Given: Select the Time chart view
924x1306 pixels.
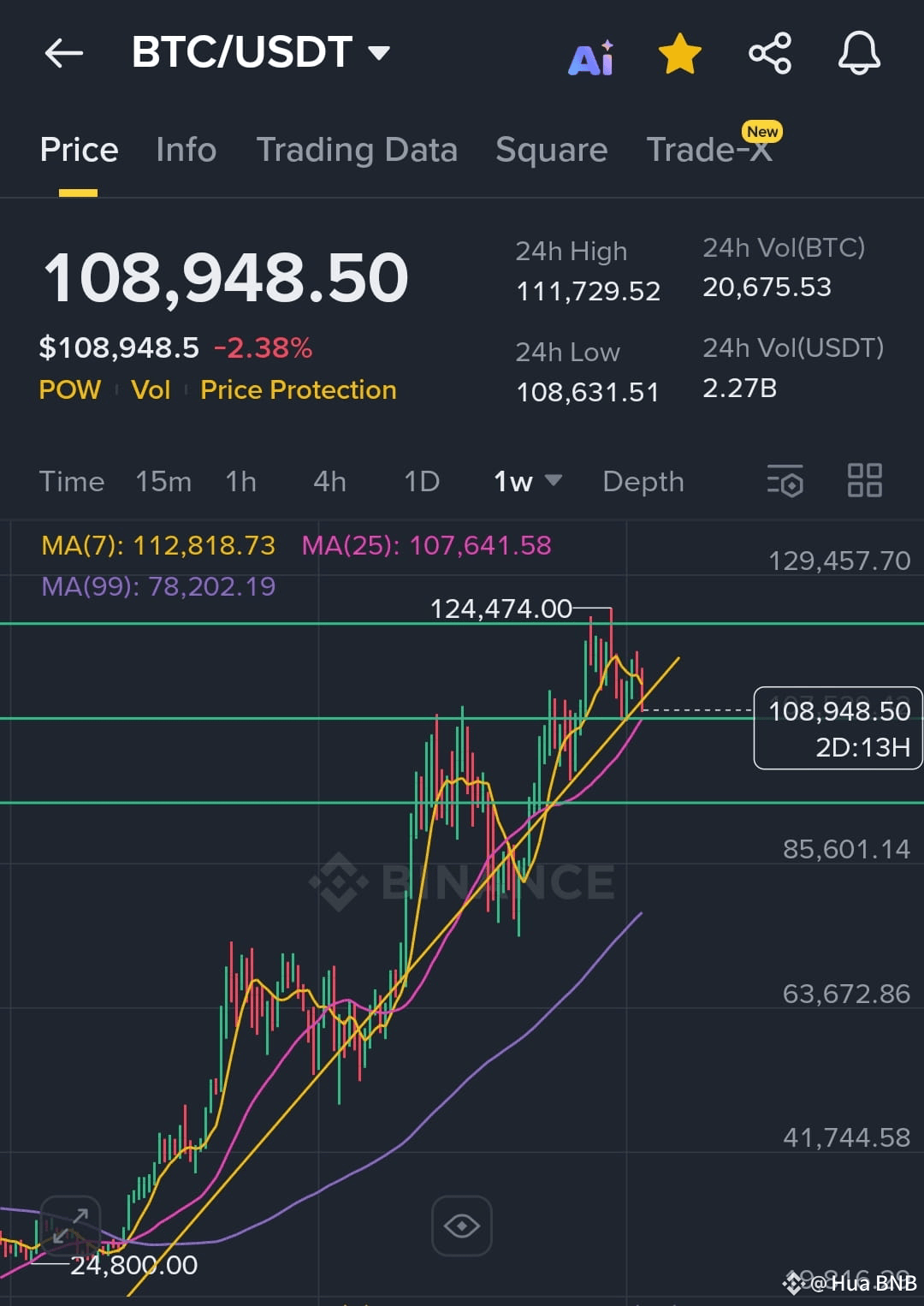Looking at the screenshot, I should tap(72, 482).
